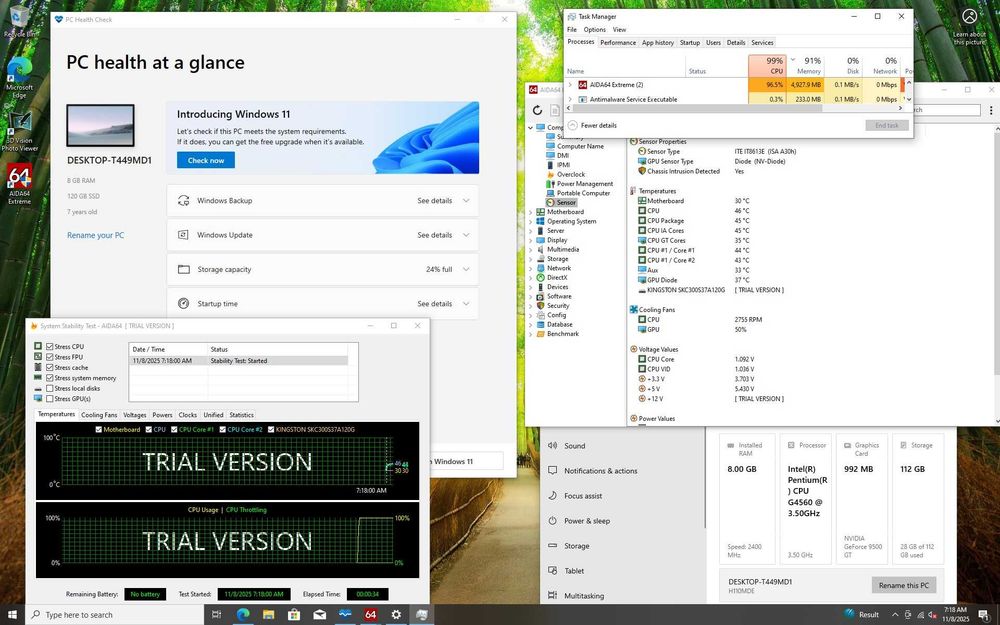Open File Explorer from the taskbar
Image resolution: width=1000 pixels, height=625 pixels.
coord(268,615)
